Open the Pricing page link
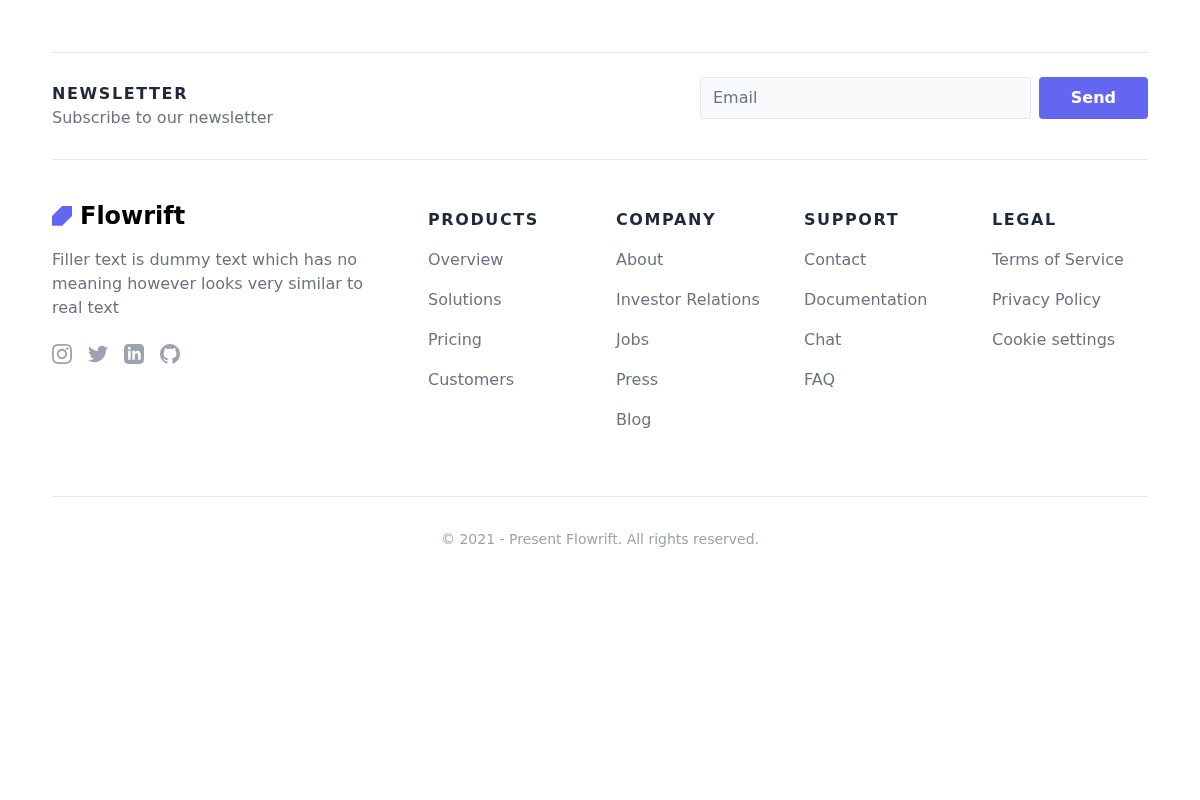The width and height of the screenshot is (1200, 800). coord(454,339)
